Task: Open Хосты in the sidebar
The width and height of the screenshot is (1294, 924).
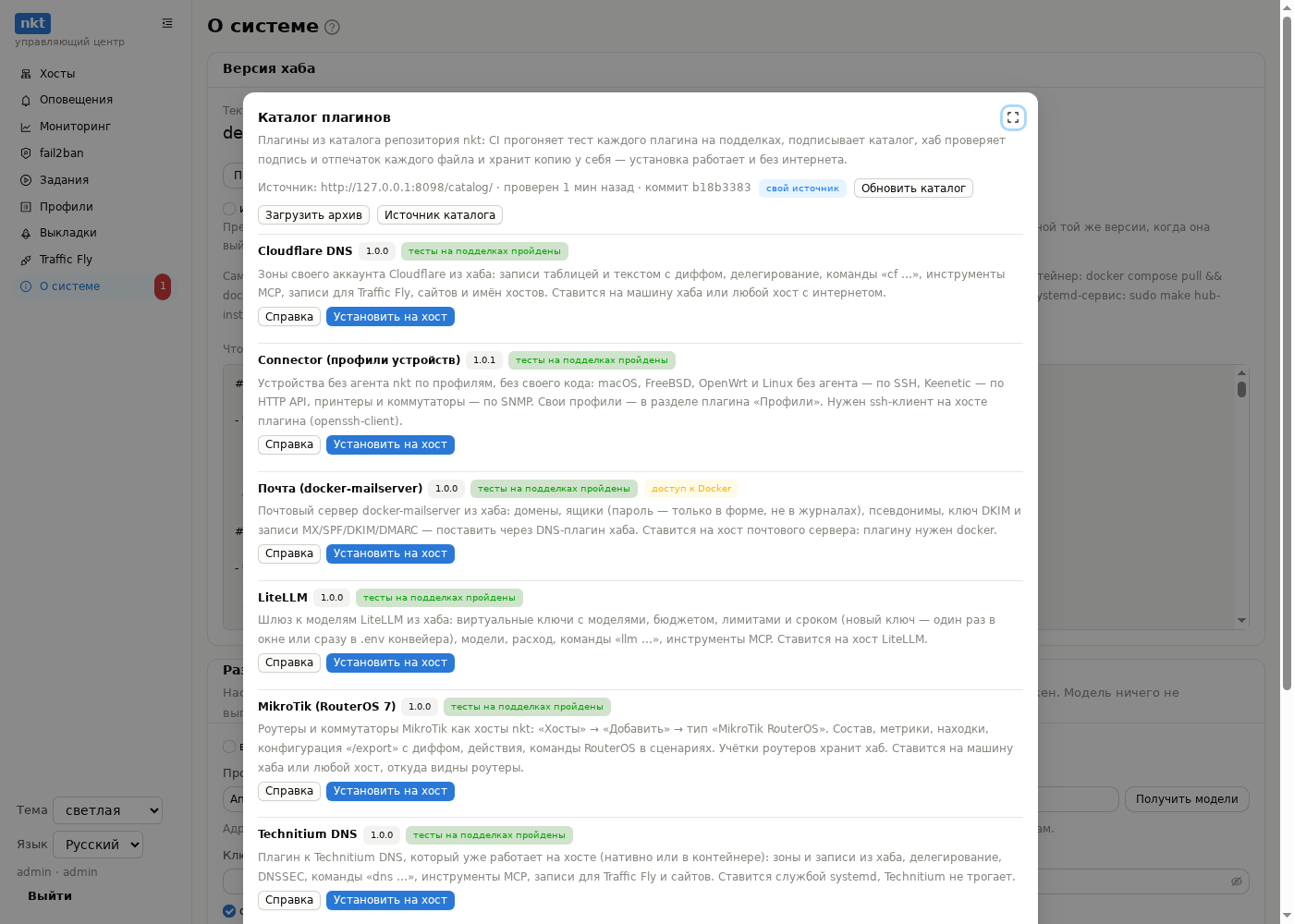Action: (x=96, y=74)
